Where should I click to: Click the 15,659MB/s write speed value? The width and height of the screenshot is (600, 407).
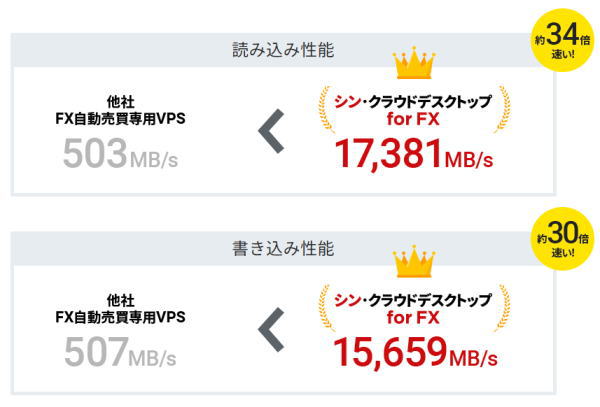click(x=416, y=353)
